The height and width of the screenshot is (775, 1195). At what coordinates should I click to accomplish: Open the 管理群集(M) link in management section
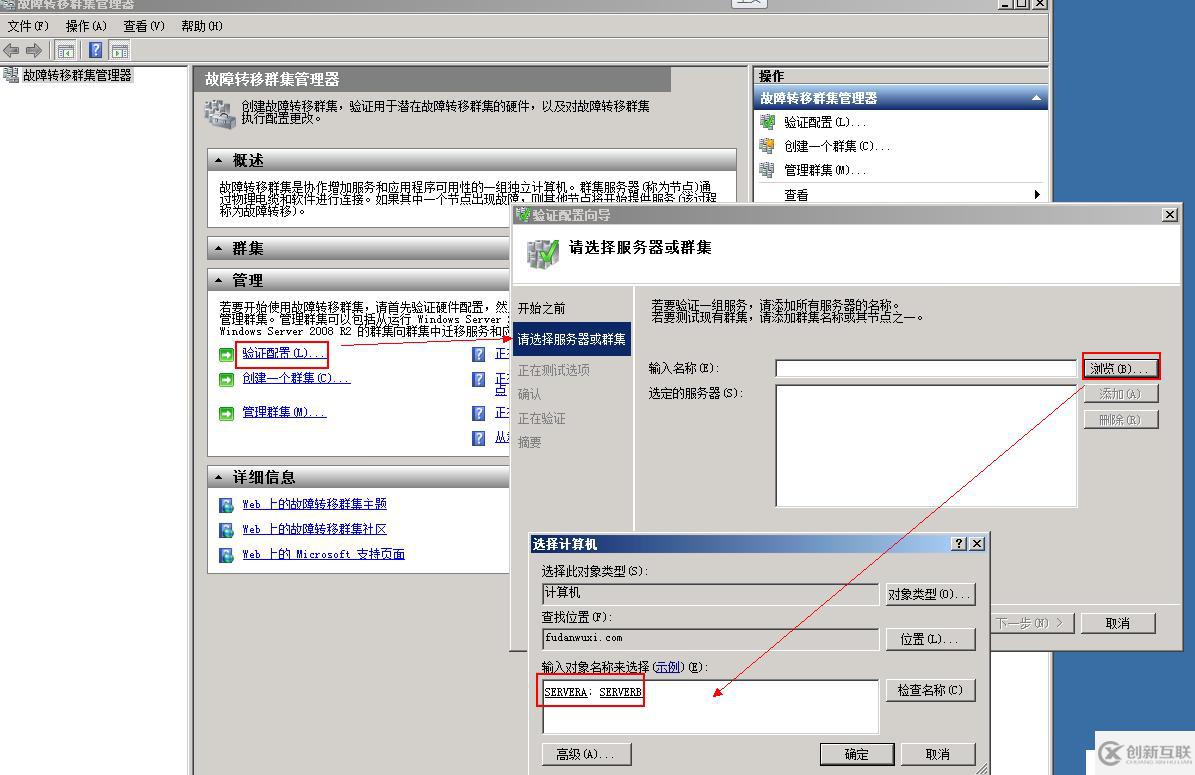(284, 412)
